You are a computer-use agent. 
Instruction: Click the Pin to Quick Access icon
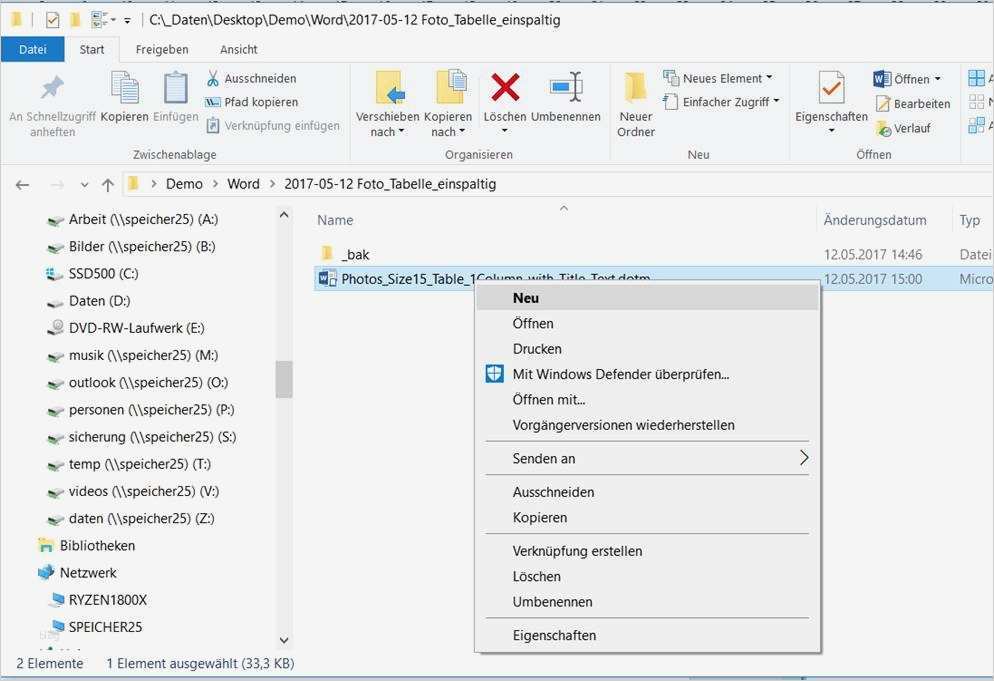pos(52,88)
